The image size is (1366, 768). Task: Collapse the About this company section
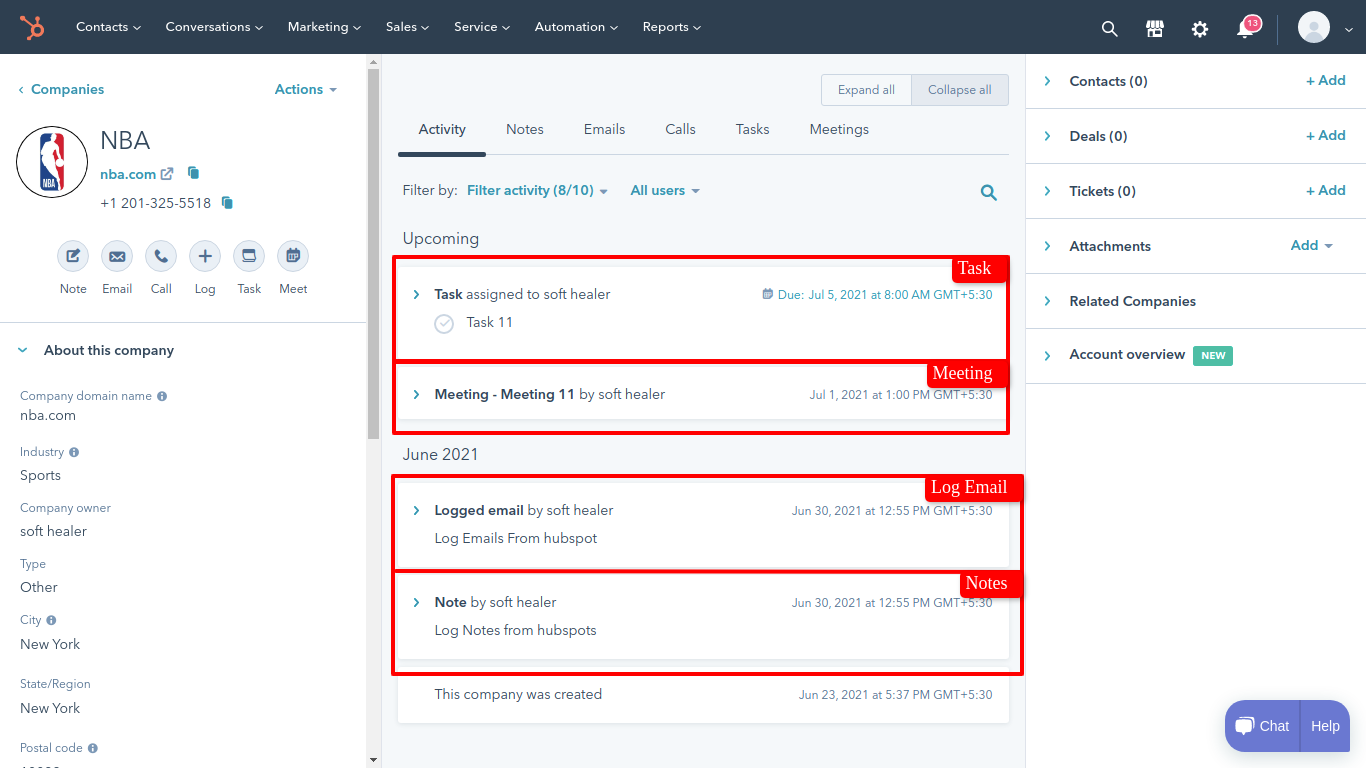pyautogui.click(x=23, y=350)
